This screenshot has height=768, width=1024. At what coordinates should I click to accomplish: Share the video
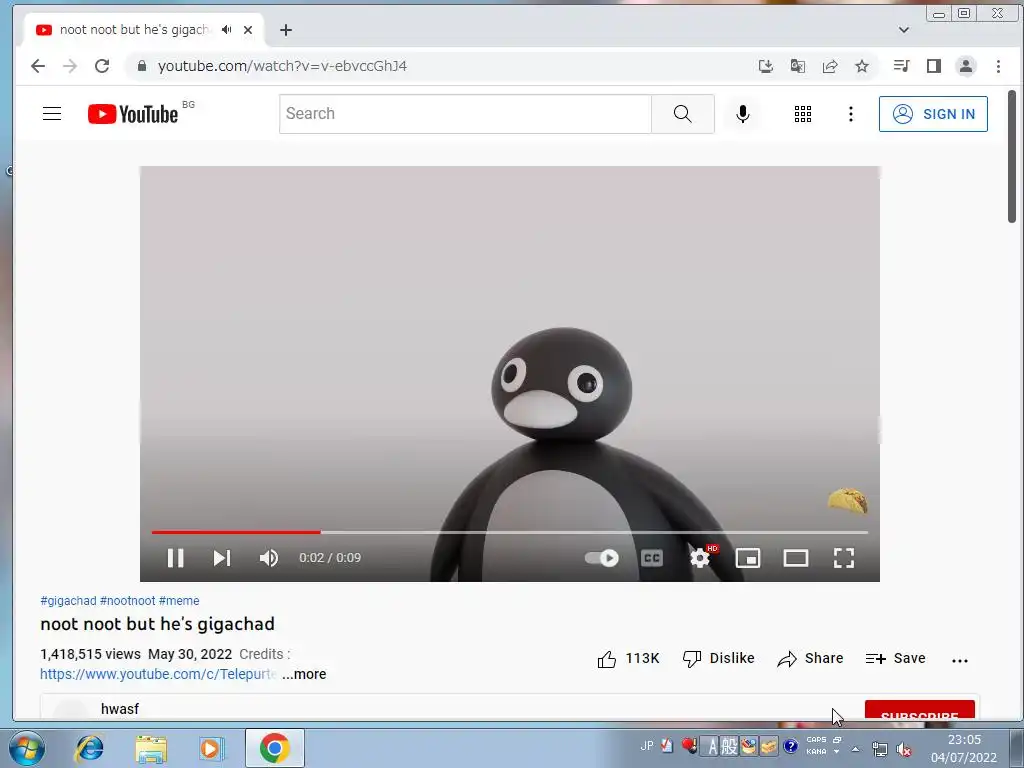click(x=810, y=658)
